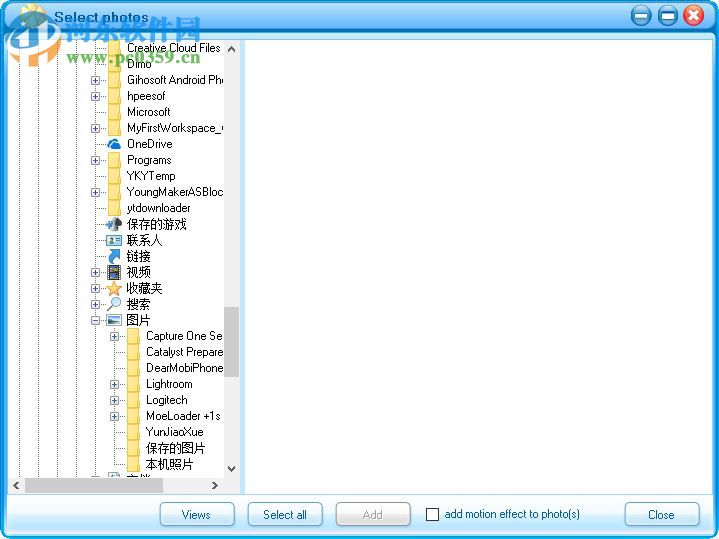Select the 保存的游戏 tree item
719x539 pixels.
157,224
